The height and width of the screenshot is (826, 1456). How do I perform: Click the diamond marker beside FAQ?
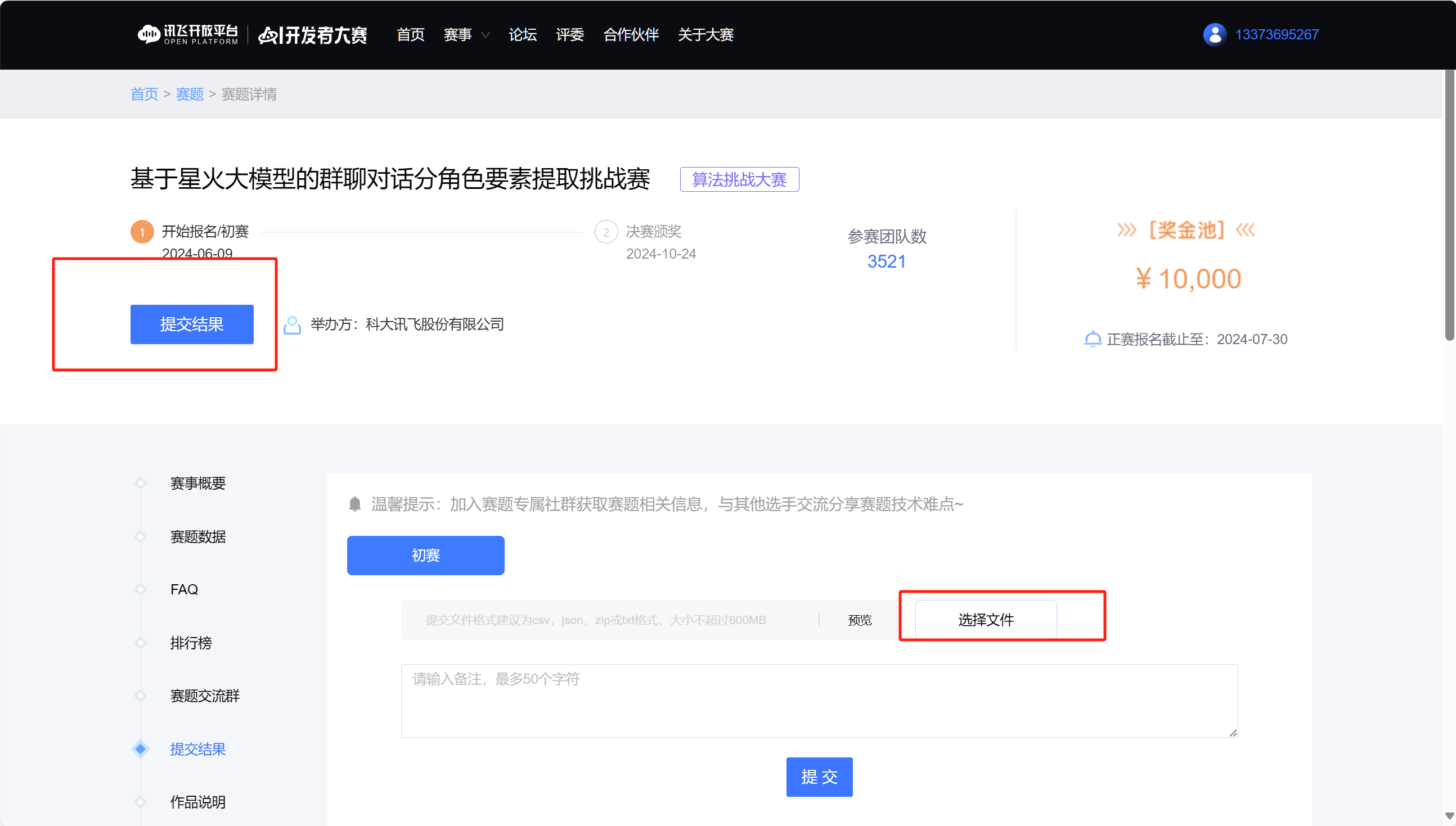(x=140, y=589)
